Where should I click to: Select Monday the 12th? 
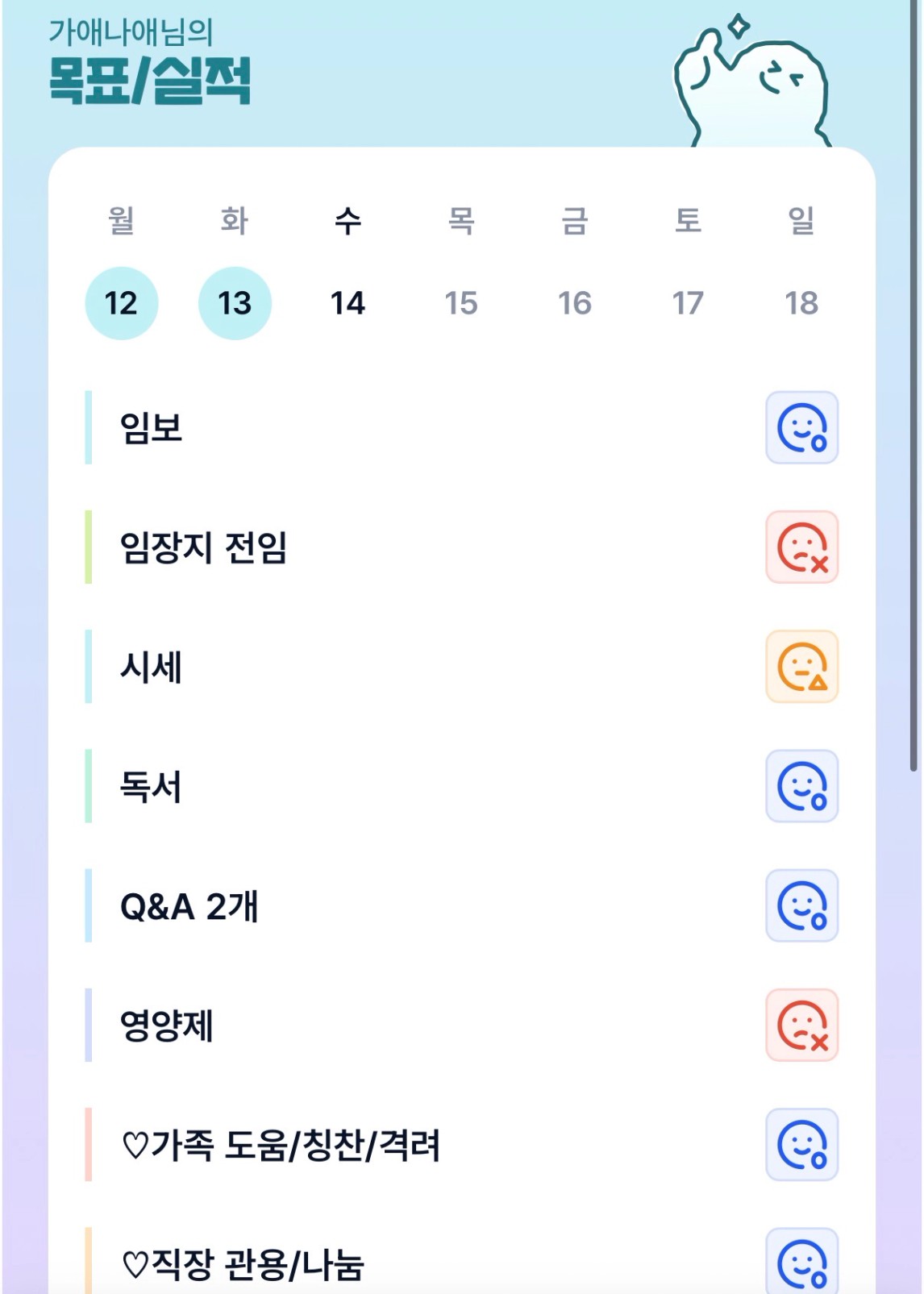point(121,303)
